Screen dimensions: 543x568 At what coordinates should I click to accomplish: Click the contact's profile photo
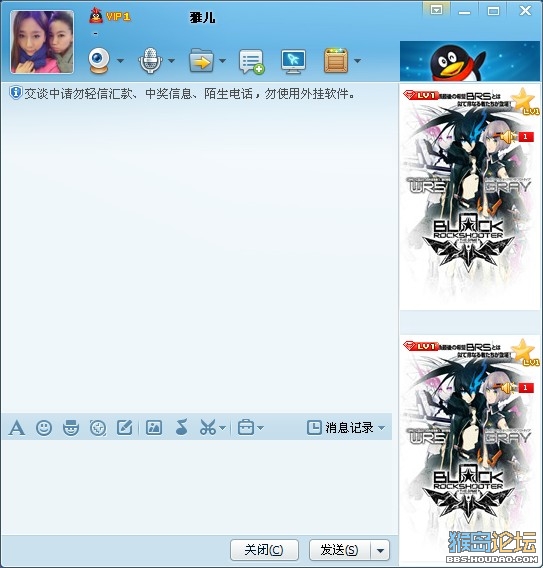click(x=42, y=42)
